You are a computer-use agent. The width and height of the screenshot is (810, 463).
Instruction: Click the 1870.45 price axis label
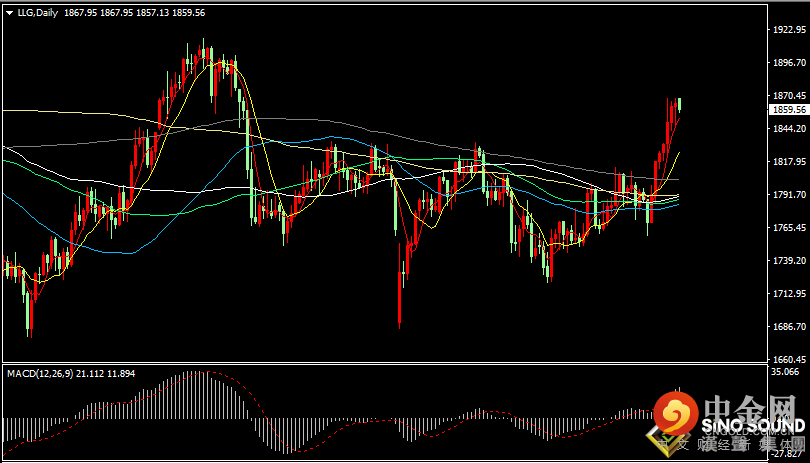tap(789, 96)
